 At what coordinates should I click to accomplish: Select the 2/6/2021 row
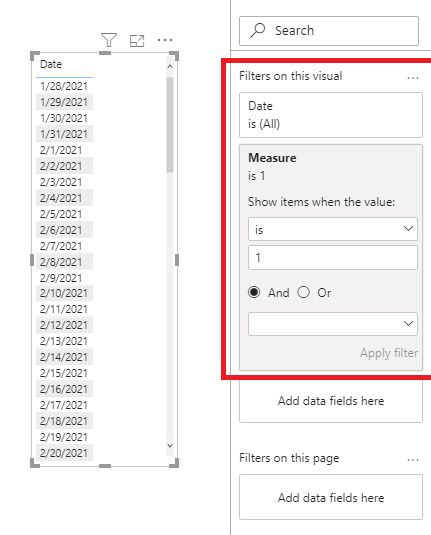pos(64,230)
